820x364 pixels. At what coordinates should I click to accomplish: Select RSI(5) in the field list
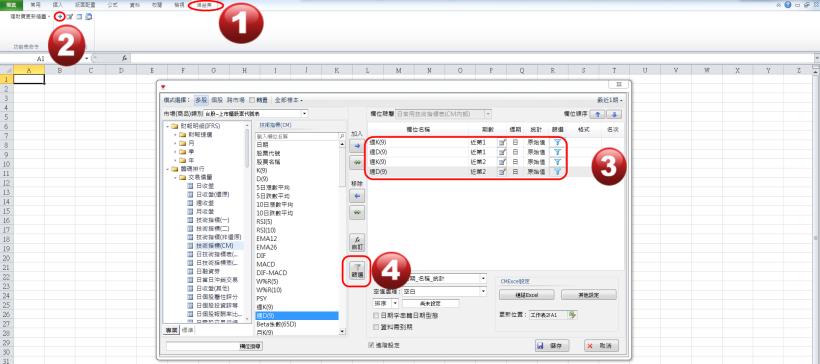pyautogui.click(x=264, y=221)
